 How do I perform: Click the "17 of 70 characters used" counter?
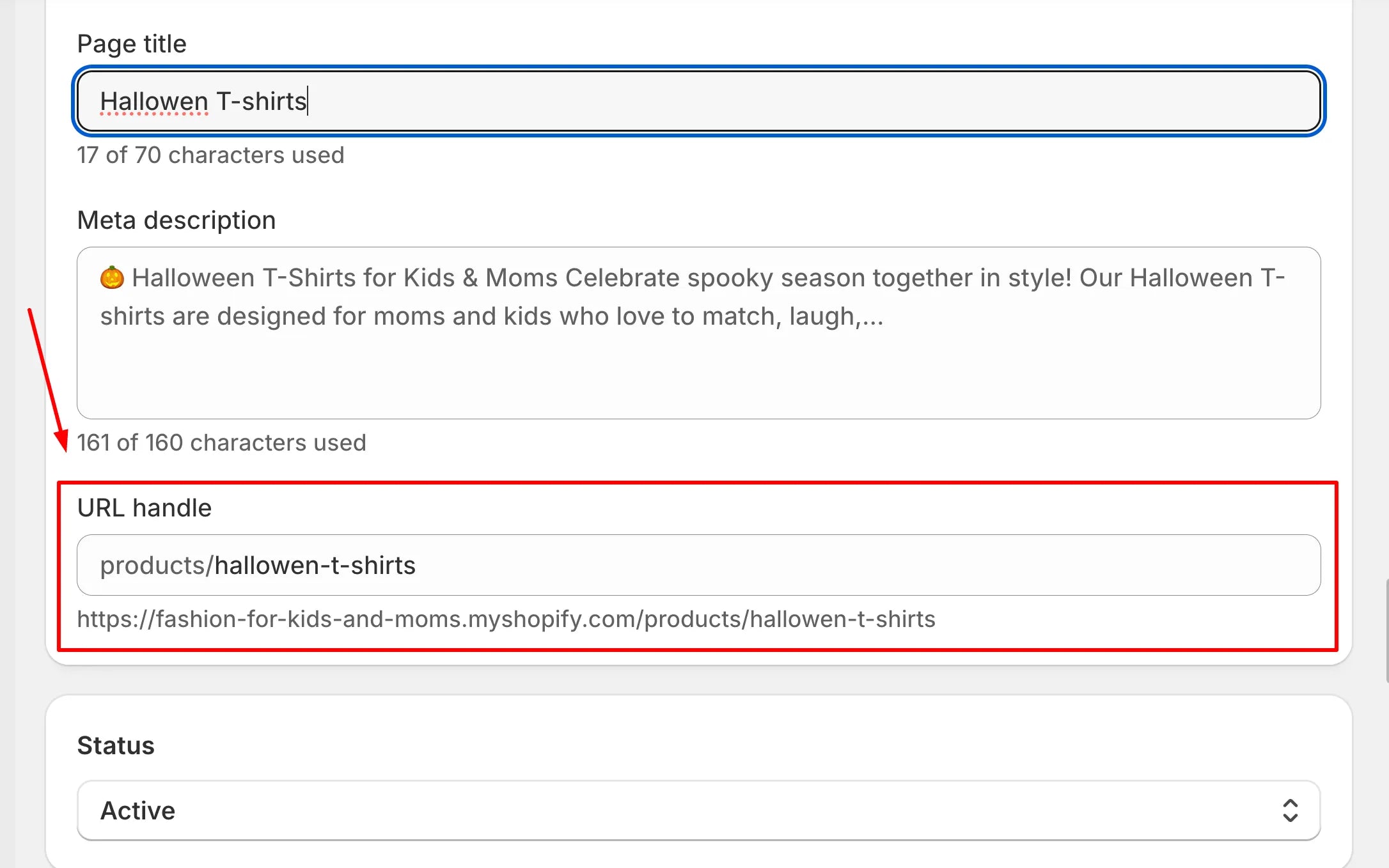210,155
